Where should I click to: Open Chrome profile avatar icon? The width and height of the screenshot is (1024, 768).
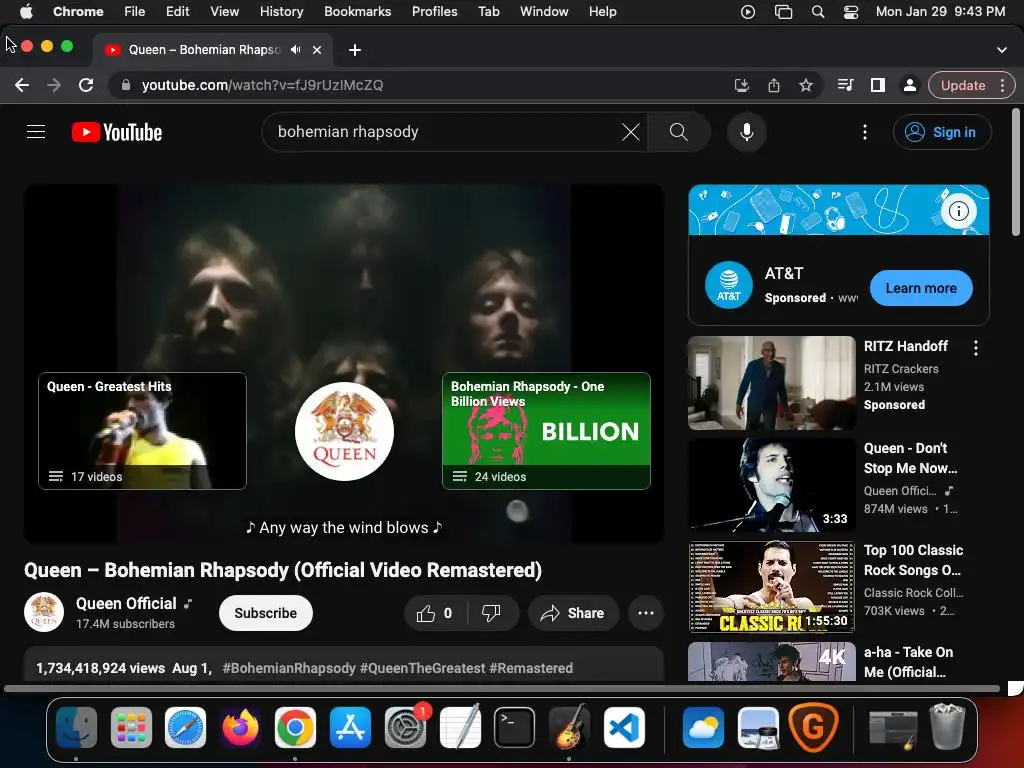(909, 85)
